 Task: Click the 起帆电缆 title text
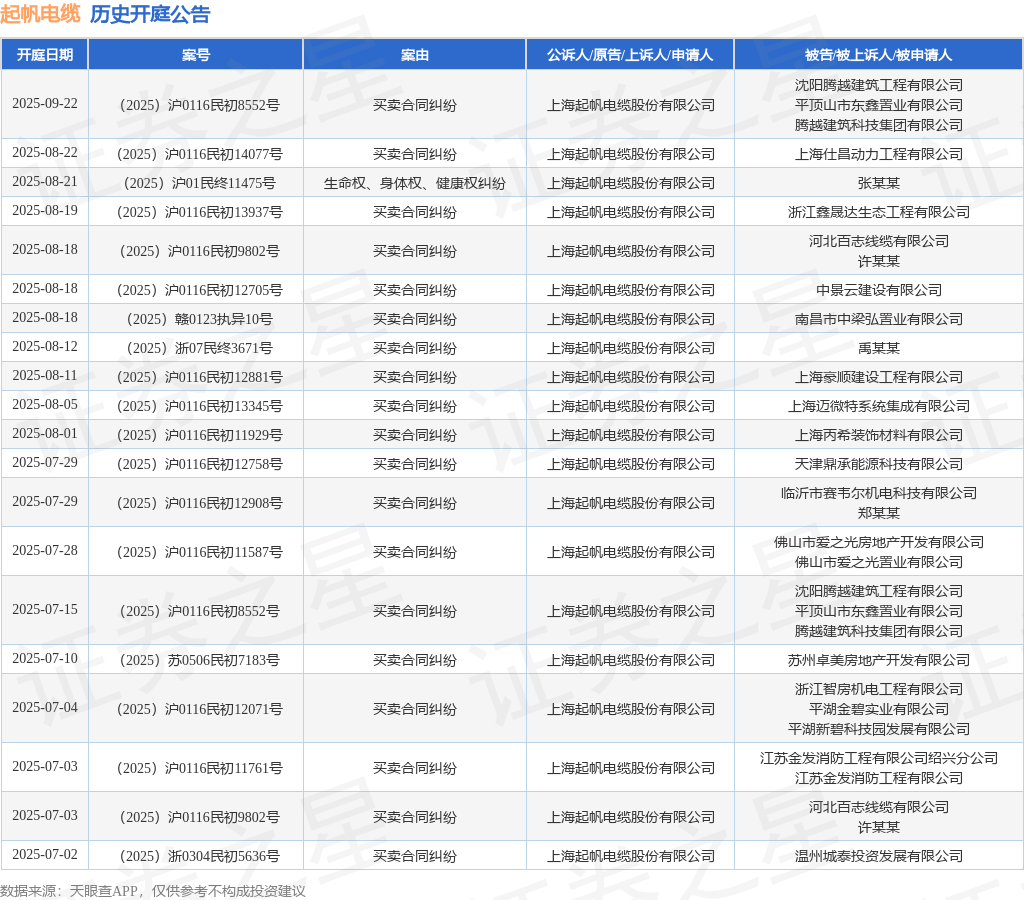(40, 14)
